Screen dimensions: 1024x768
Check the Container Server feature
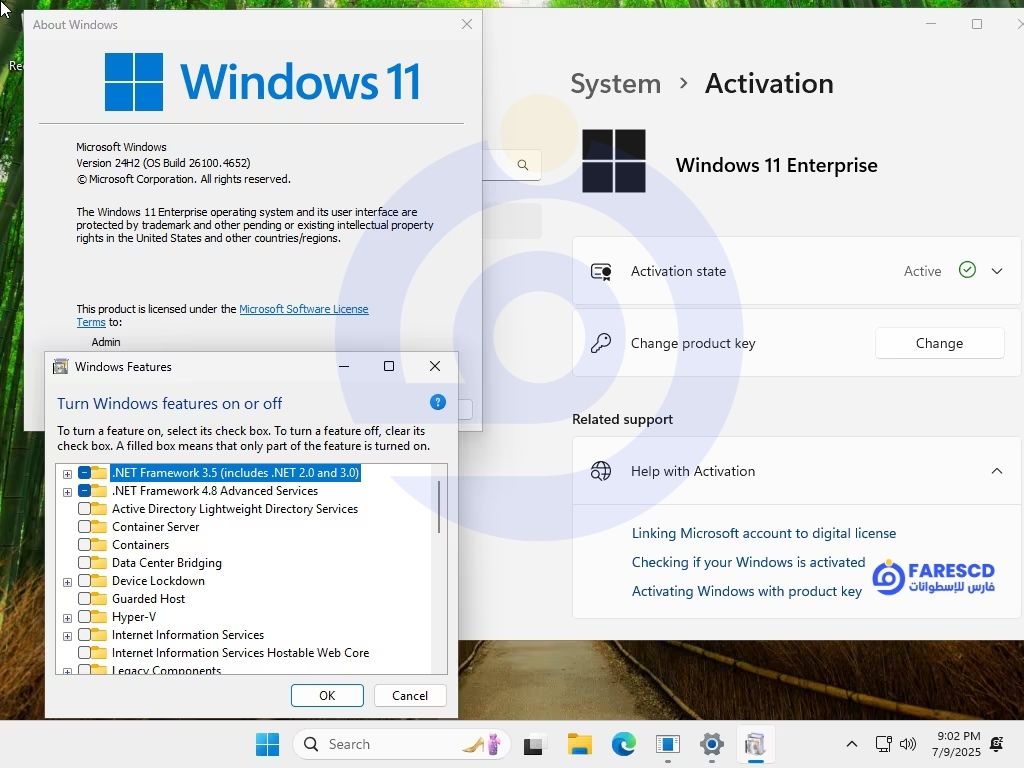pos(84,526)
